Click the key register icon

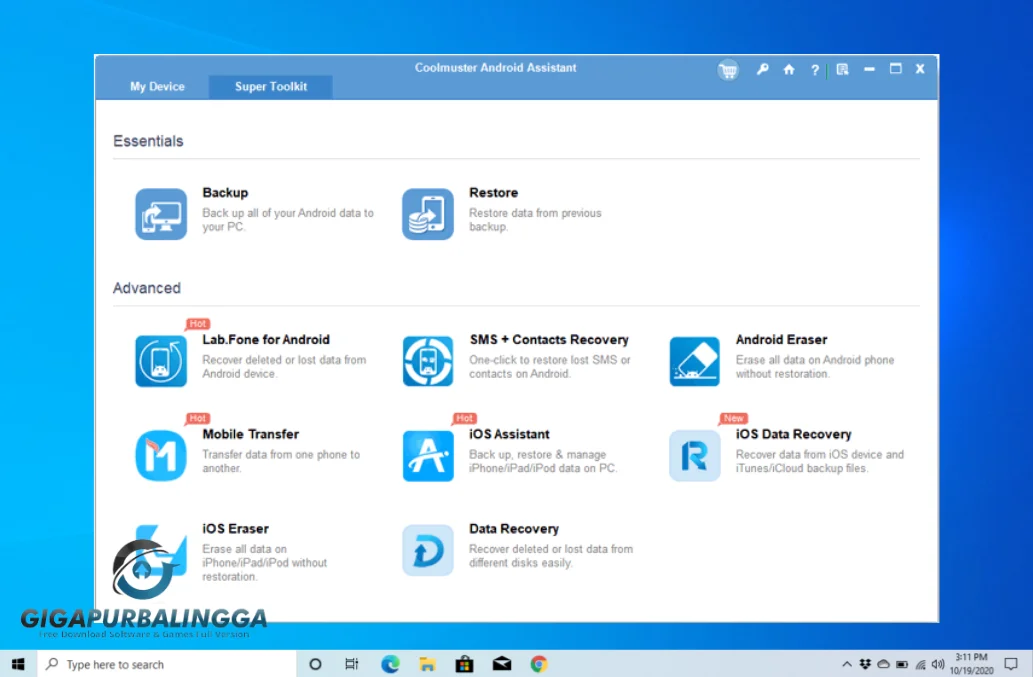pyautogui.click(x=763, y=69)
